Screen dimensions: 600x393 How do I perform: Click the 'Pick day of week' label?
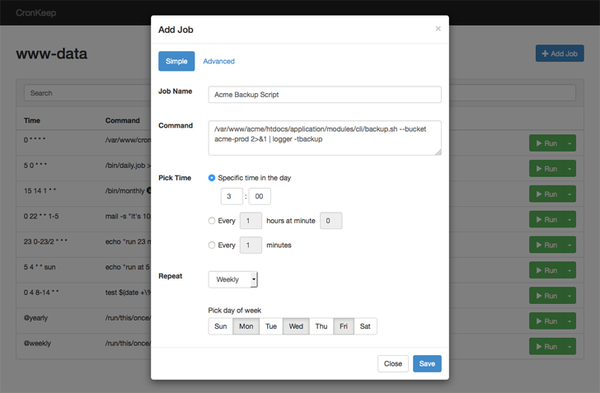click(235, 310)
